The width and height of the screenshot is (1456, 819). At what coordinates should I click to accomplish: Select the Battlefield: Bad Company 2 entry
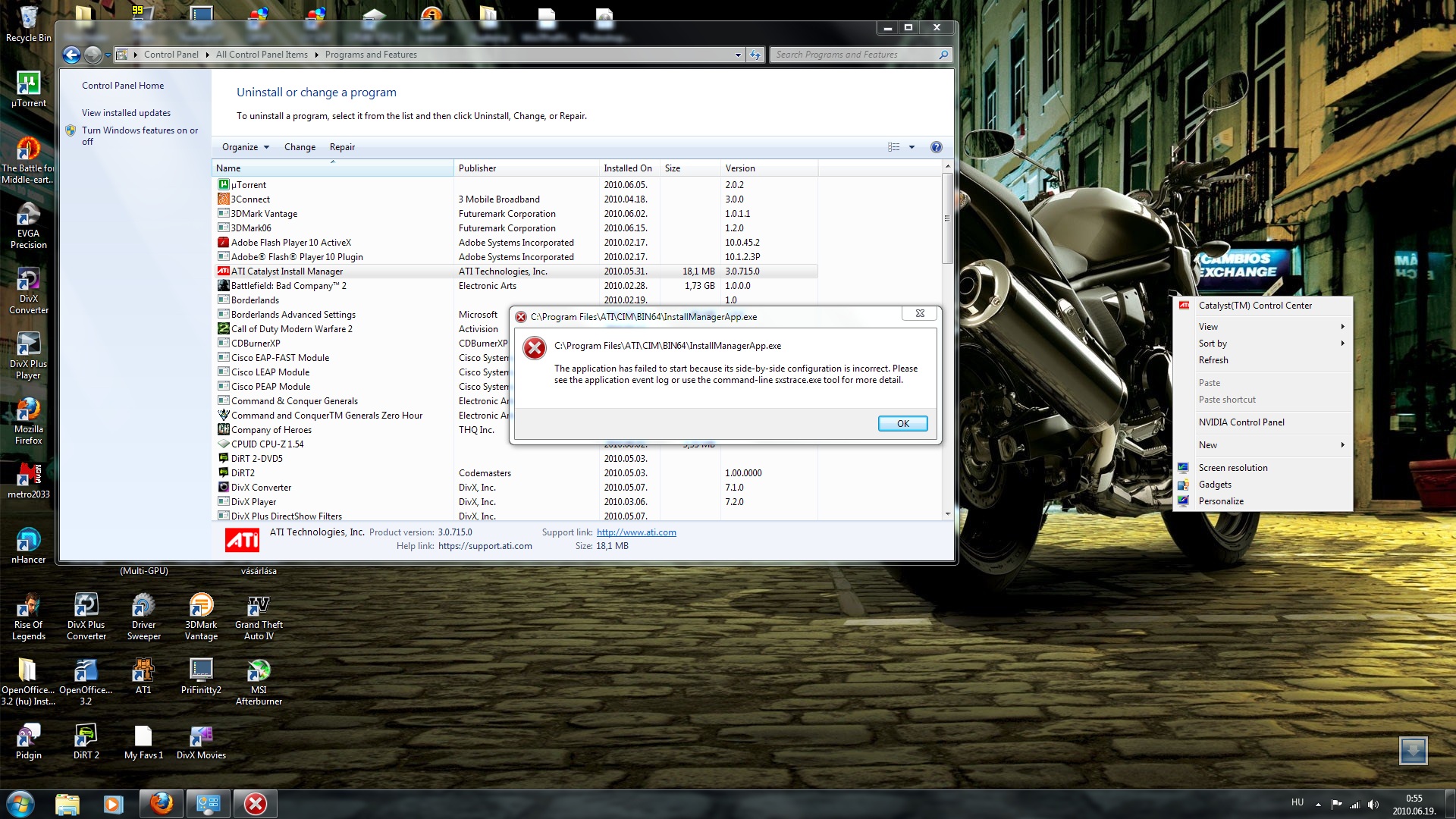pos(515,286)
